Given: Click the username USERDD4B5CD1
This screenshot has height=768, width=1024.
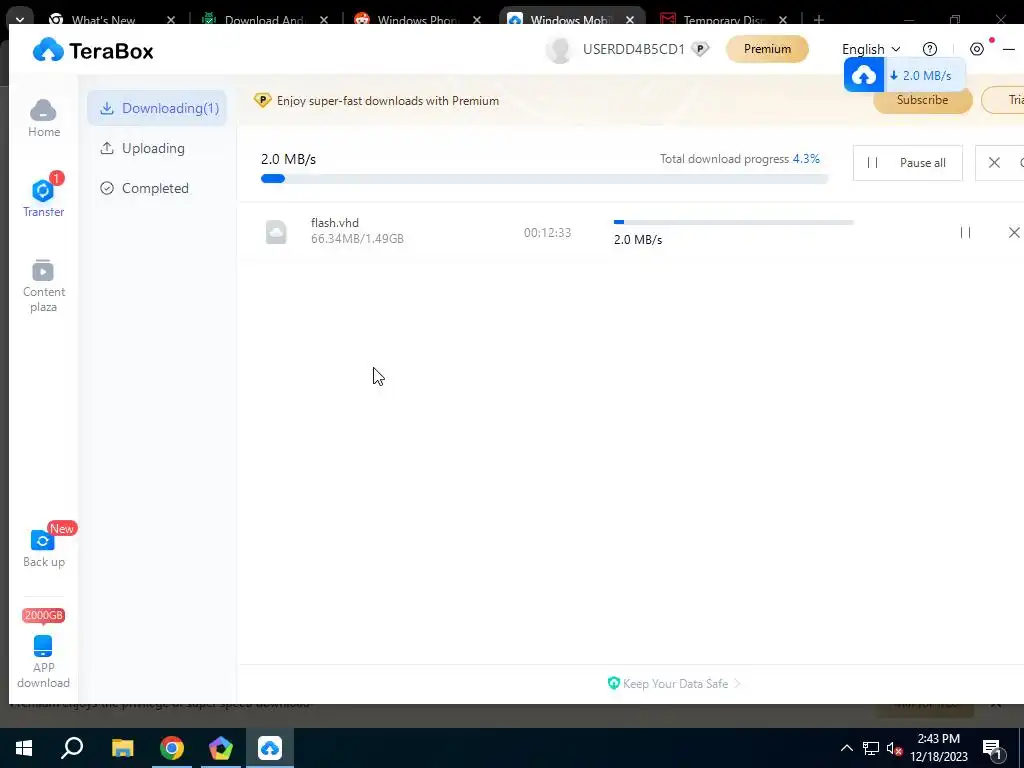Looking at the screenshot, I should coord(633,49).
